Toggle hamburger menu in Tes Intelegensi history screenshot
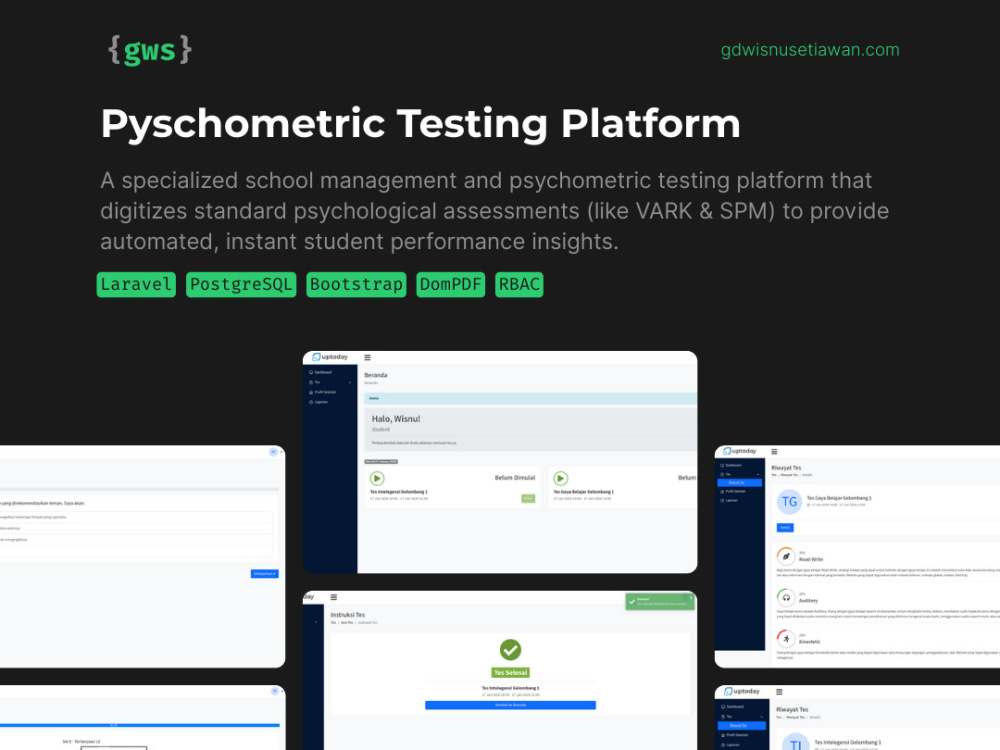 point(779,692)
